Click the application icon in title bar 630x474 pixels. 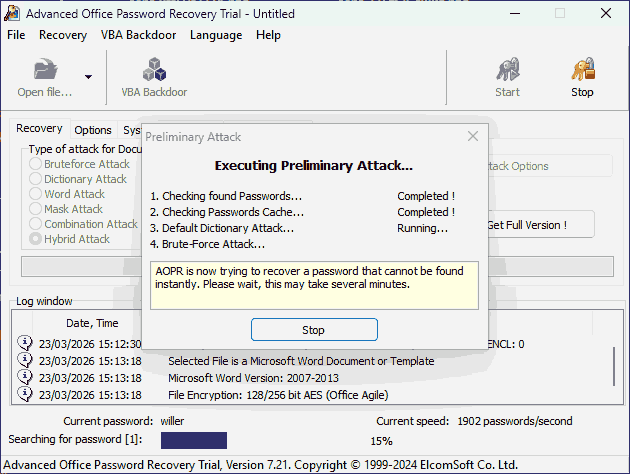pyautogui.click(x=11, y=14)
